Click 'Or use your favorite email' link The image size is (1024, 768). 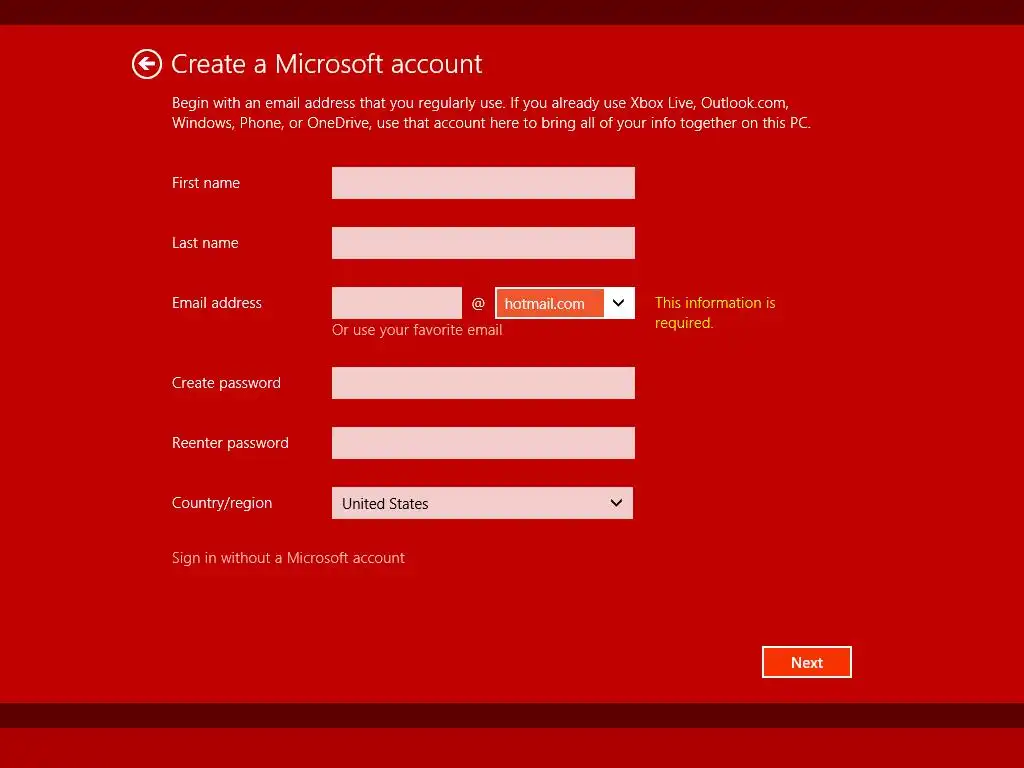coord(417,330)
